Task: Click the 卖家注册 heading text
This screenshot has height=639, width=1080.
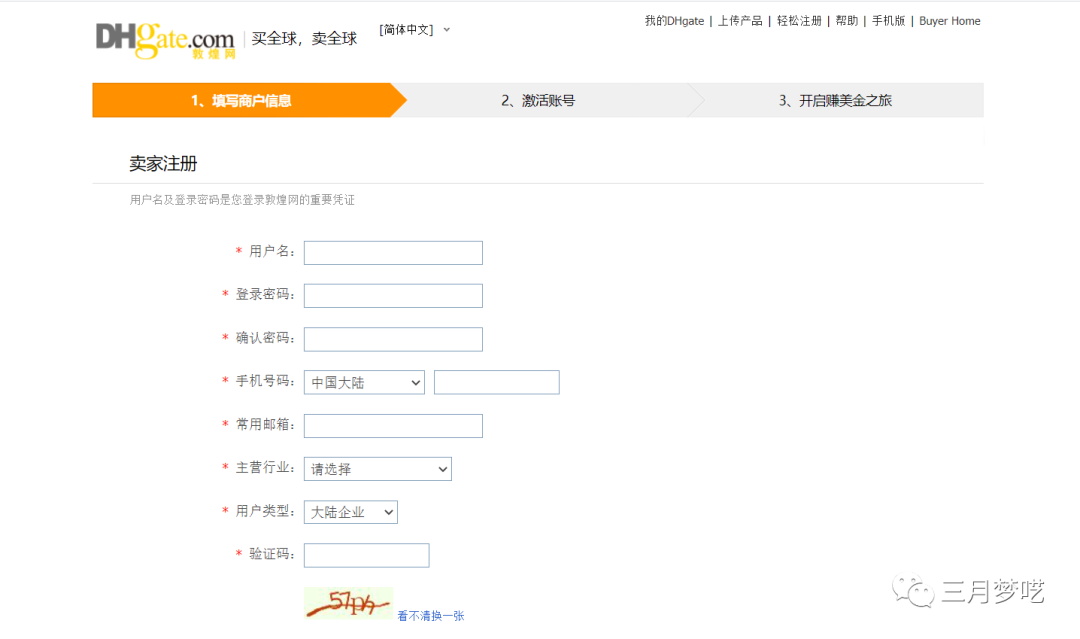Action: coord(163,164)
